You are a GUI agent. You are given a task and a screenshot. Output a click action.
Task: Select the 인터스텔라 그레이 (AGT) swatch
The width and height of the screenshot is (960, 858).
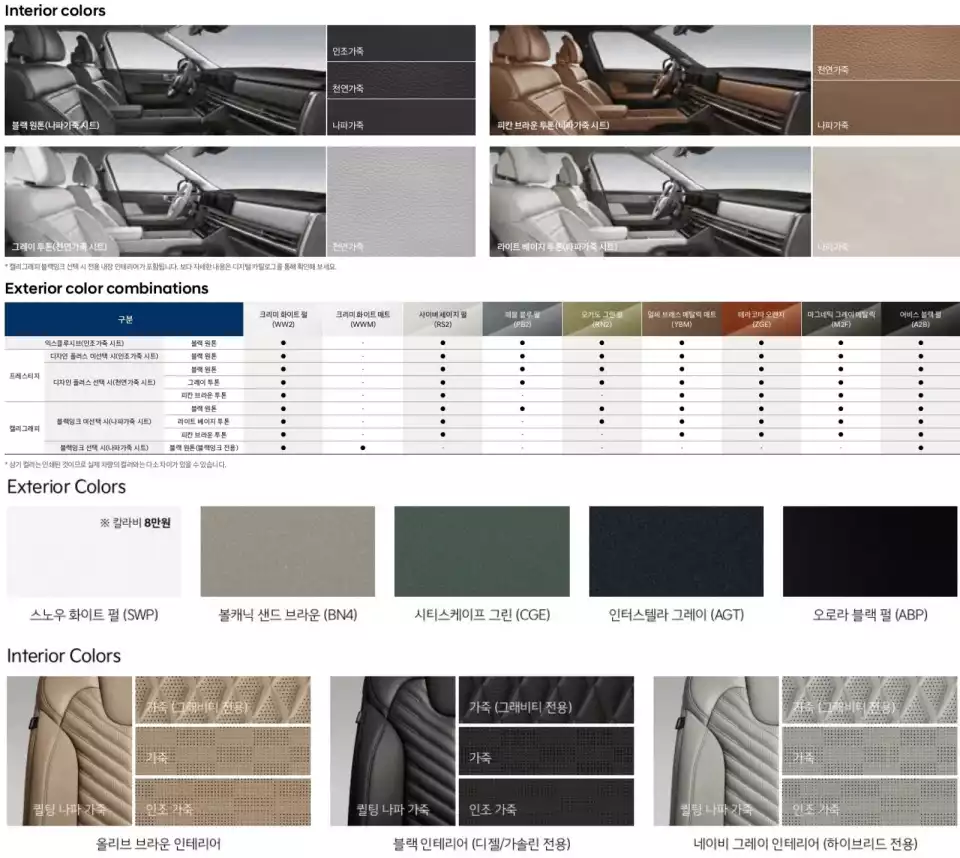tap(676, 551)
